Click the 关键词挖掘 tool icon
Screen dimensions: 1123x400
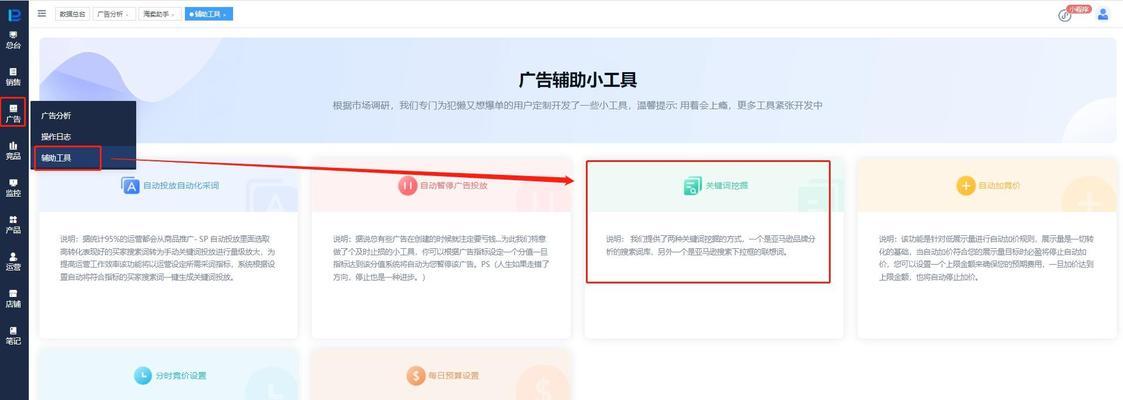click(x=691, y=186)
